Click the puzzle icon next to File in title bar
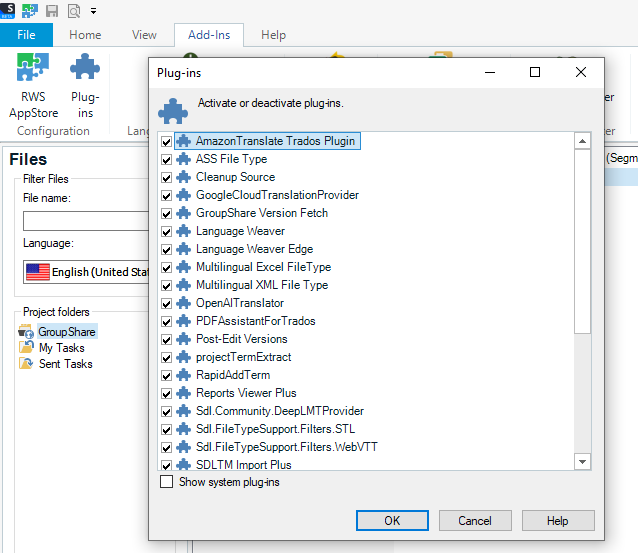Screen dimensions: 638x553 click(x=30, y=11)
